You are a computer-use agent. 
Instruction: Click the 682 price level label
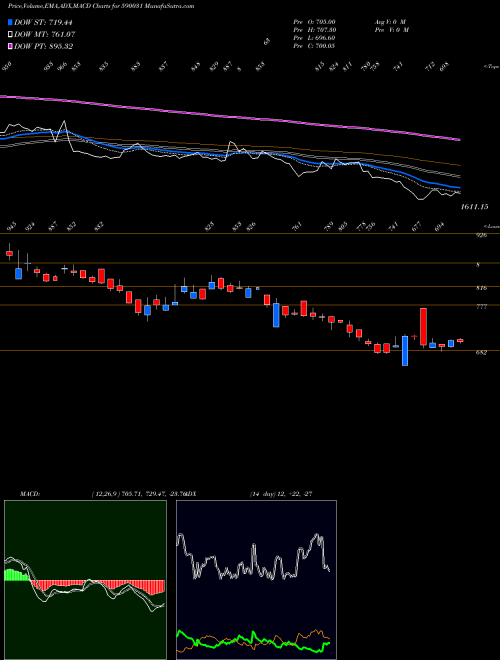pos(481,353)
